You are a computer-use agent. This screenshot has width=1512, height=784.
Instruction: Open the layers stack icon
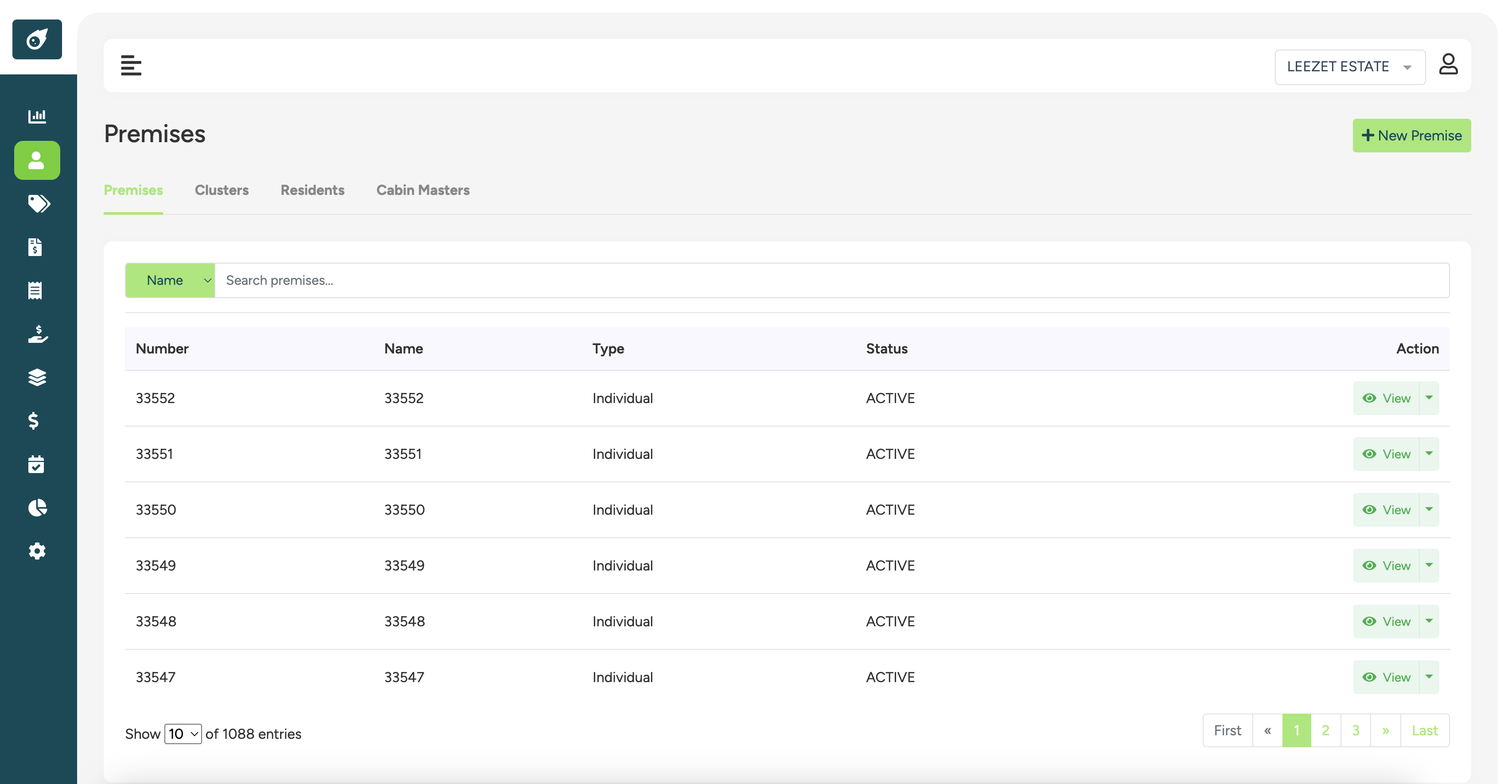[37, 377]
